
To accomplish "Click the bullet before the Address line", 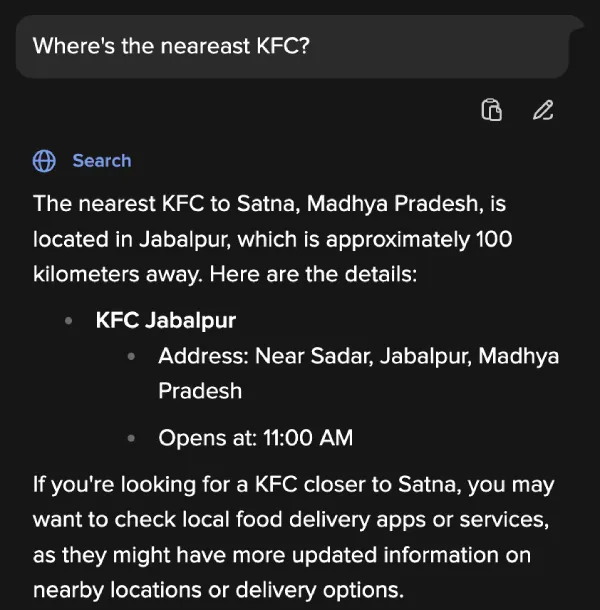I will click(131, 356).
